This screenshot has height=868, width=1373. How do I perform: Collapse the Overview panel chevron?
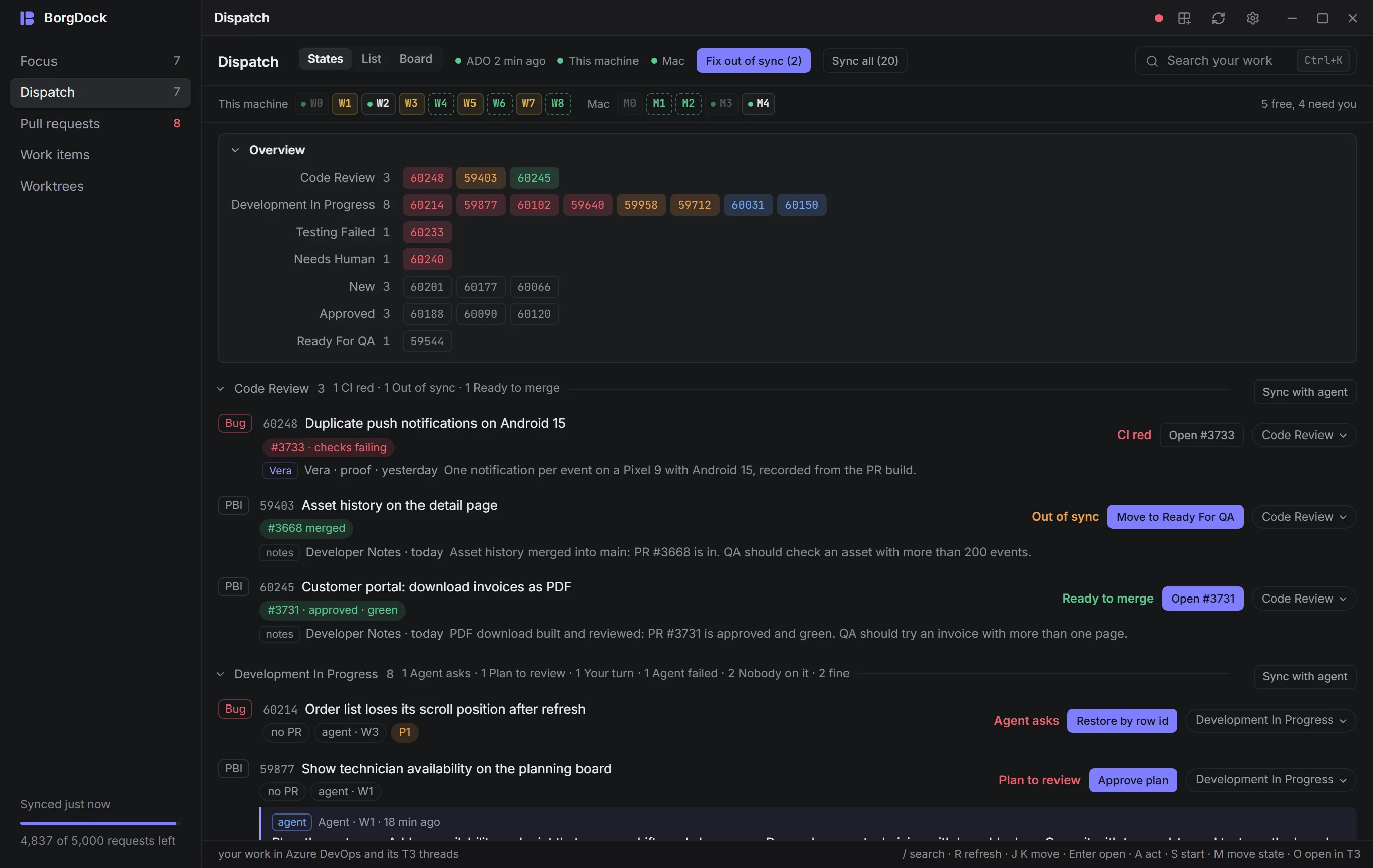(x=235, y=150)
